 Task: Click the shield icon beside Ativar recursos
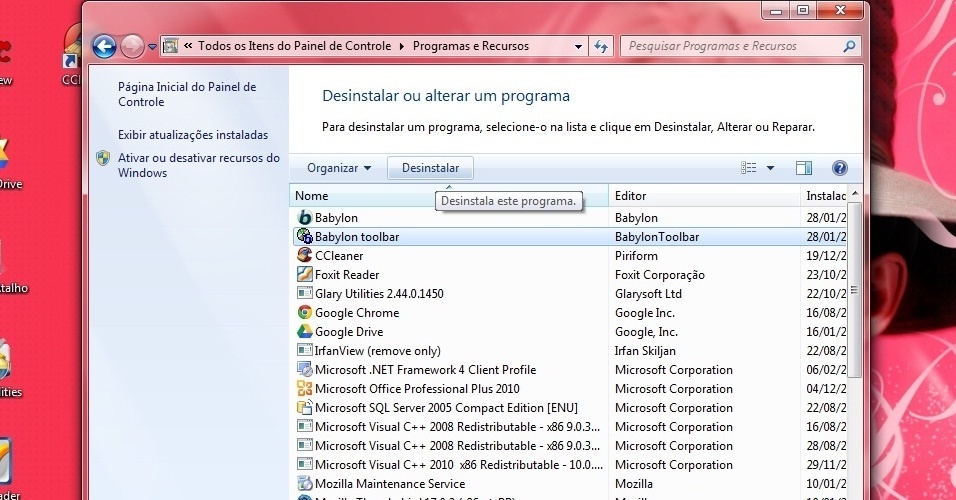click(103, 158)
